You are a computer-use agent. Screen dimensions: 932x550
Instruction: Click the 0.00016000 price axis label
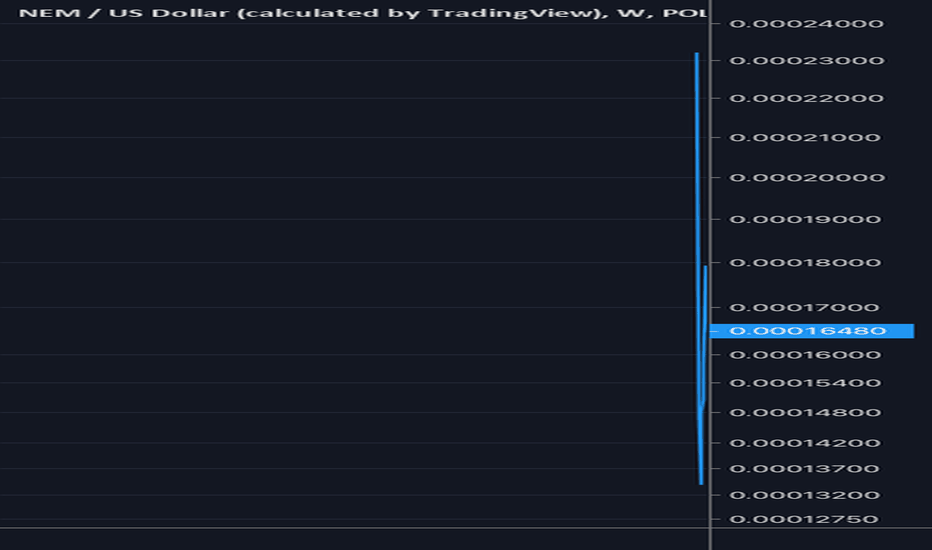click(x=805, y=354)
